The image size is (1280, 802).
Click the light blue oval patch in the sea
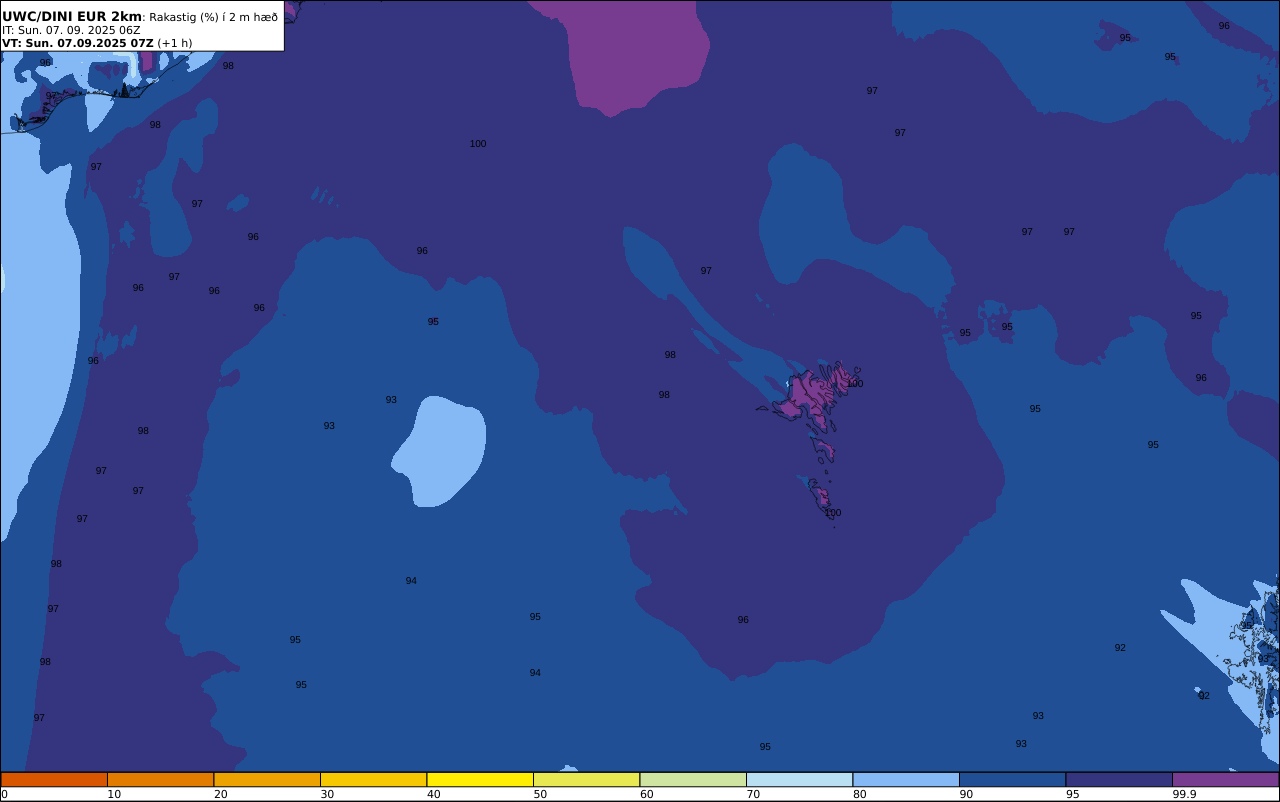(x=440, y=451)
